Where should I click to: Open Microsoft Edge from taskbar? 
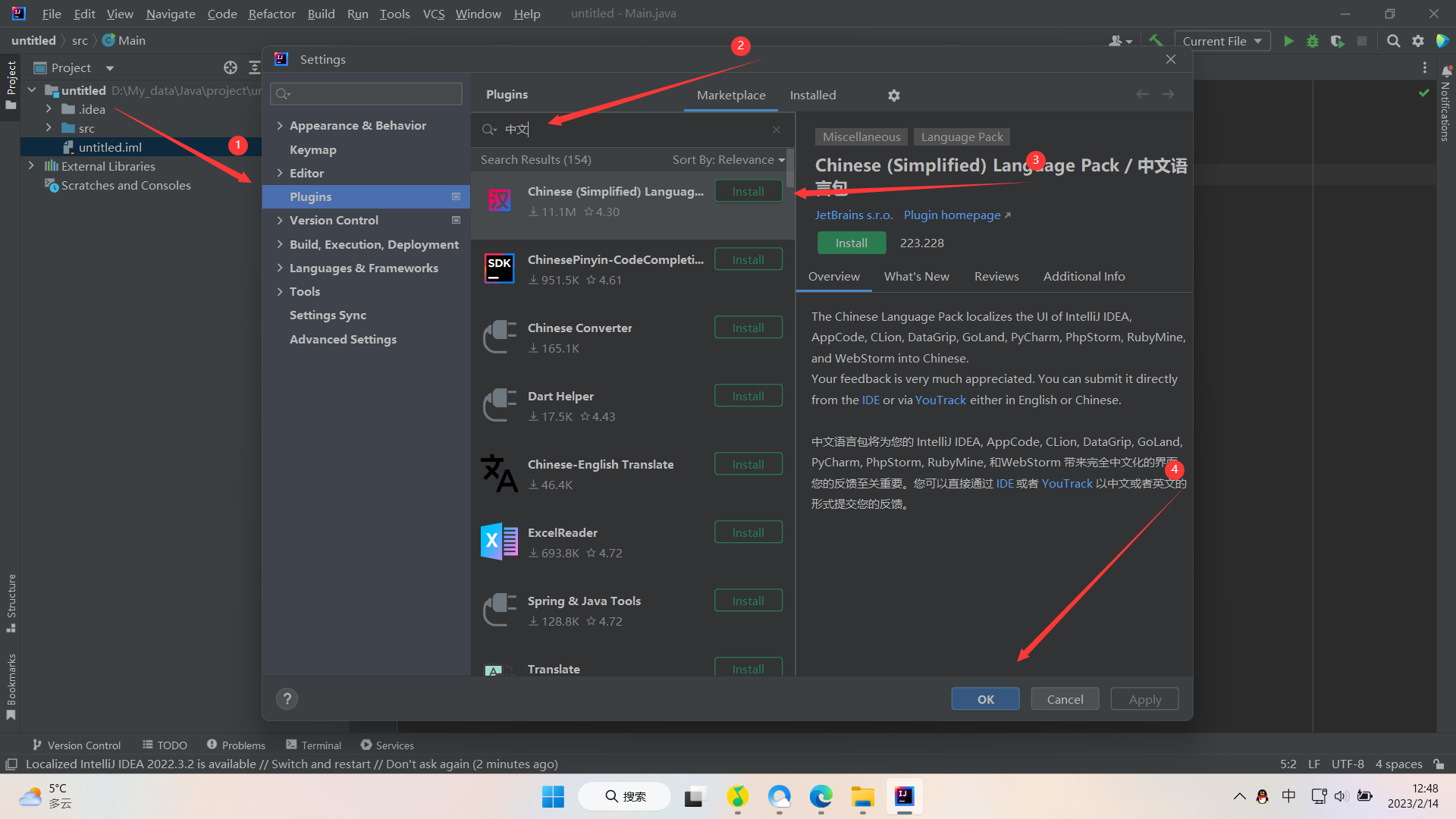point(821,796)
